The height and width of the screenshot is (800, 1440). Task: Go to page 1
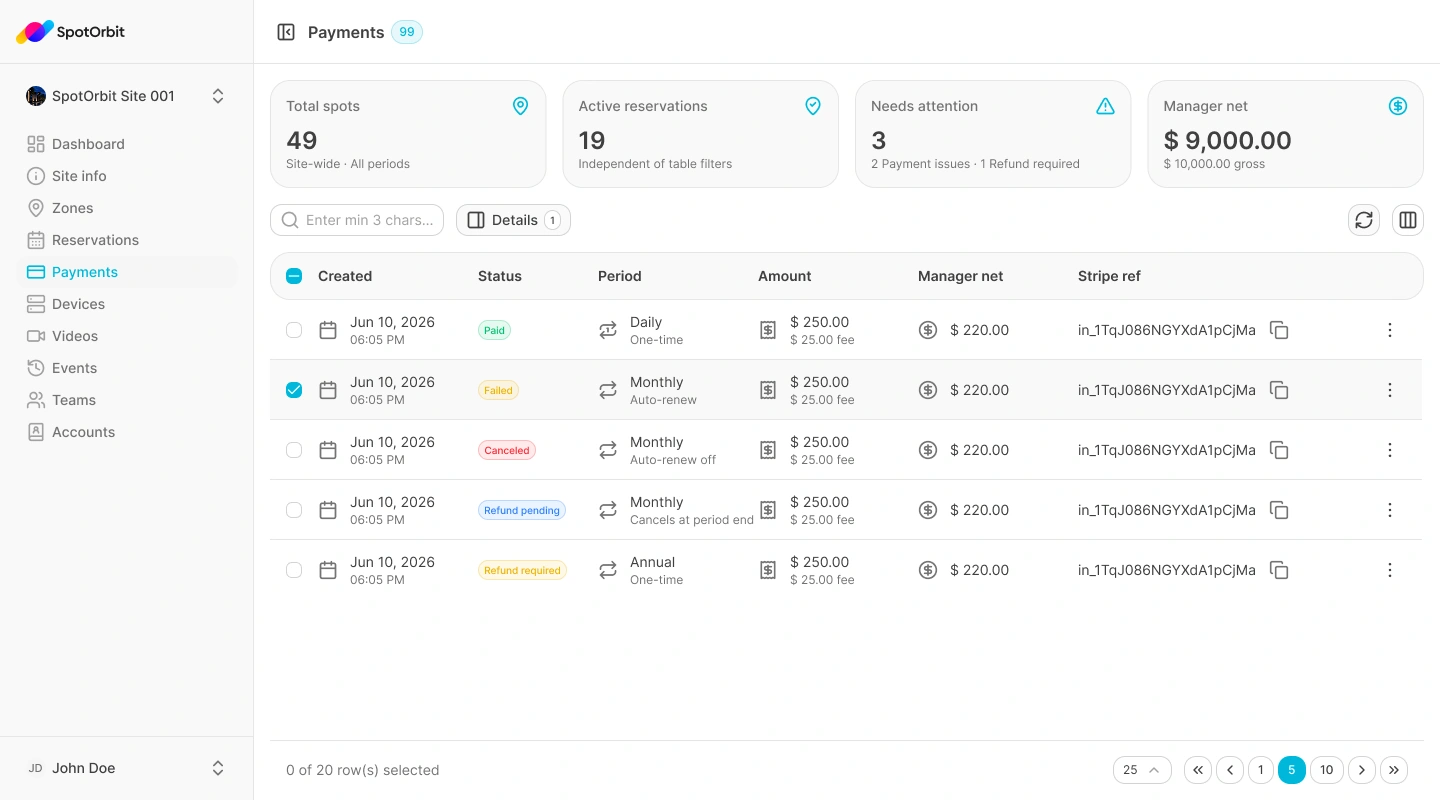[1261, 770]
